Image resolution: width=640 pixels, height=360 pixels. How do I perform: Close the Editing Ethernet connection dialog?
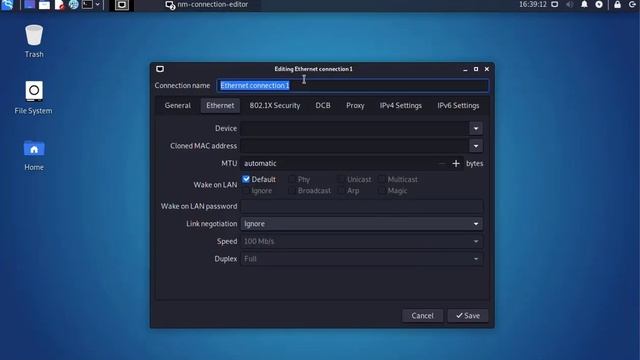point(487,69)
